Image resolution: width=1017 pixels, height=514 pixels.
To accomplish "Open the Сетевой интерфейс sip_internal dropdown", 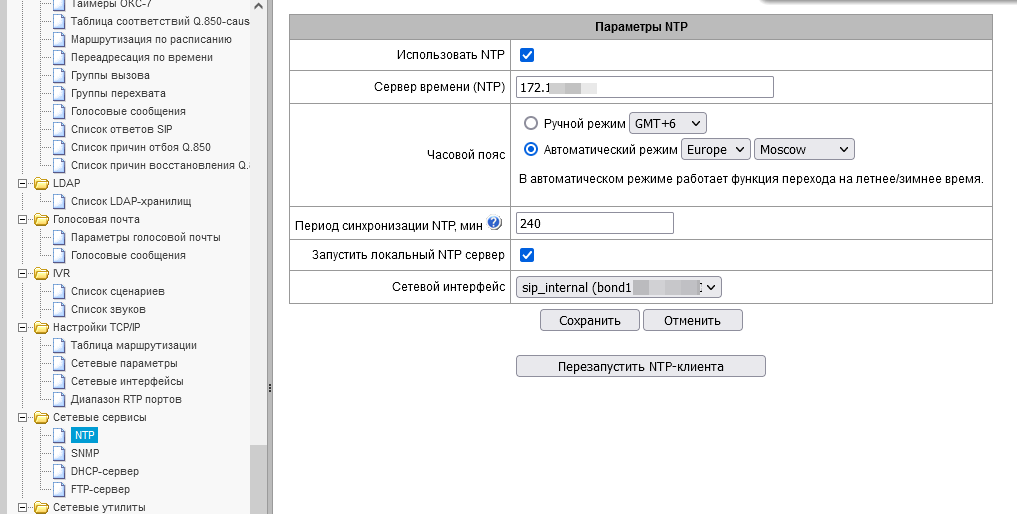I will pos(619,287).
